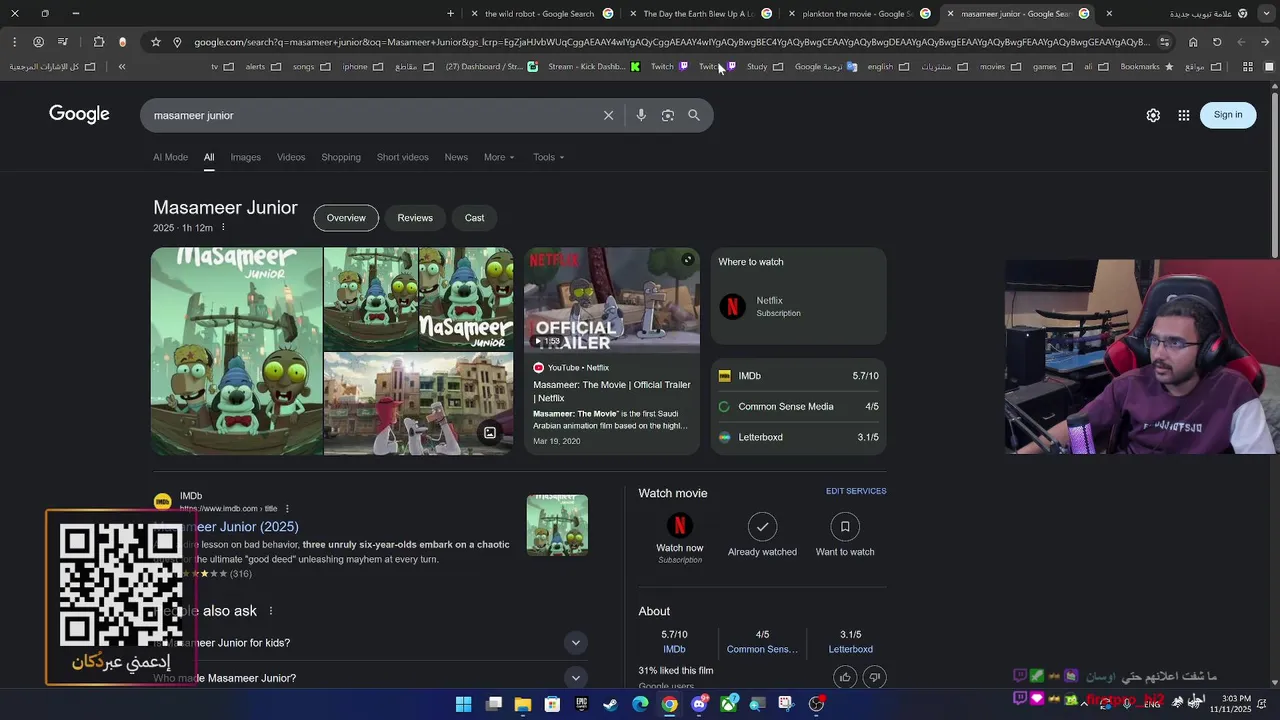This screenshot has height=720, width=1280.
Task: Click the Netflix logo under Watch movie
Action: [x=680, y=525]
